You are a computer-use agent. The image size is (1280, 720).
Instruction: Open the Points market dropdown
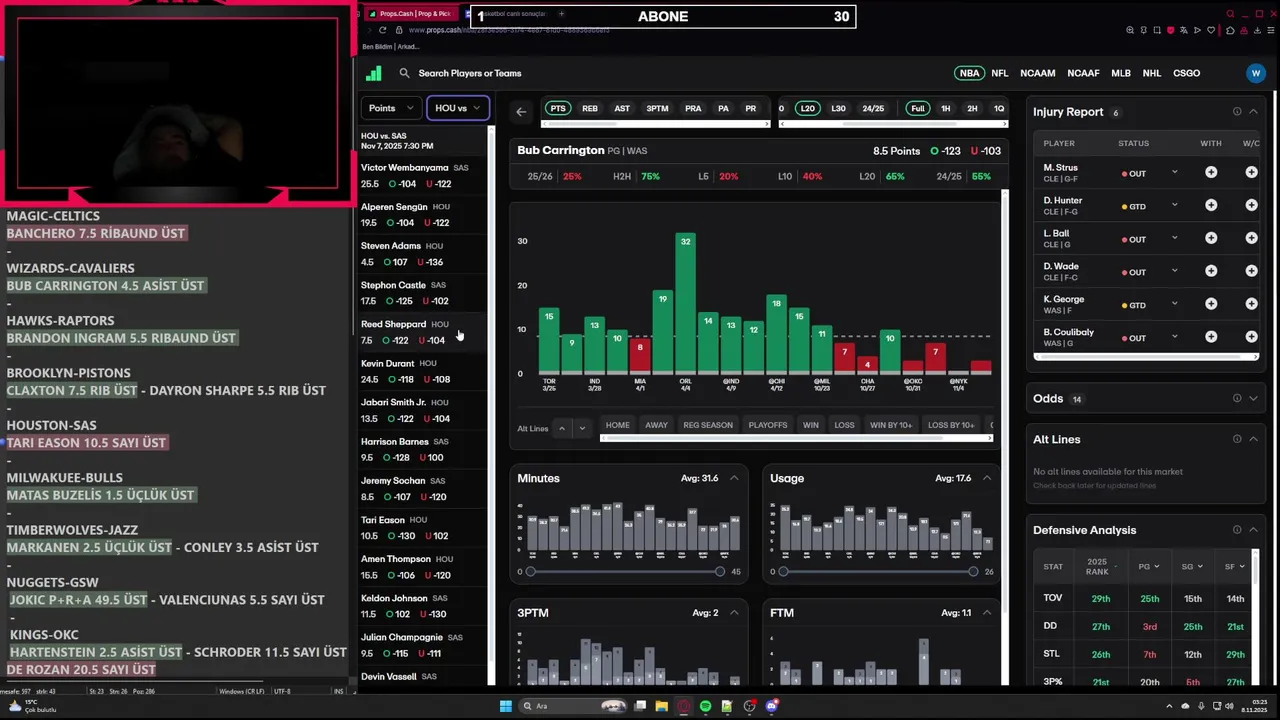pos(391,108)
